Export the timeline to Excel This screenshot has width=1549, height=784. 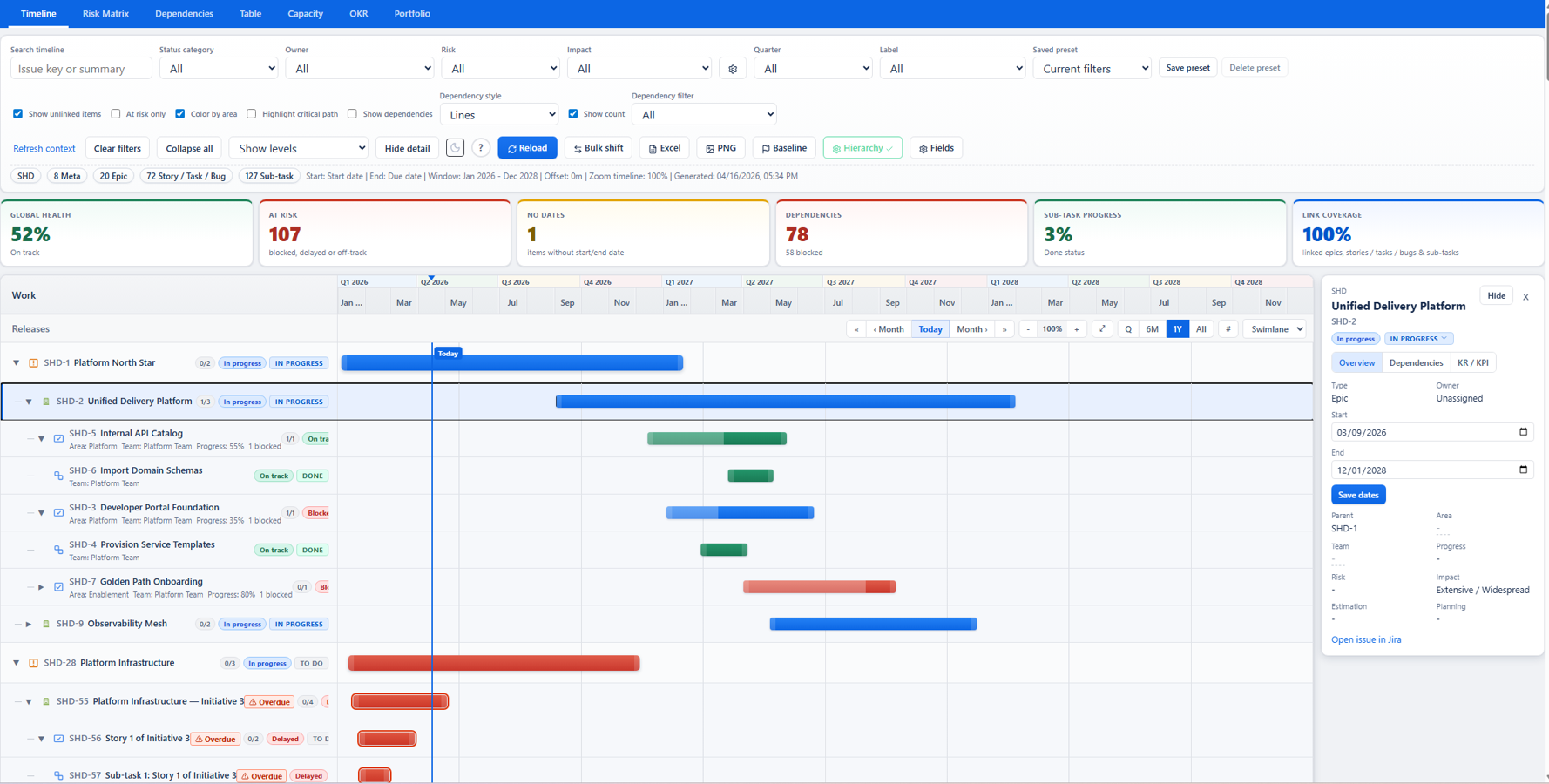point(664,147)
